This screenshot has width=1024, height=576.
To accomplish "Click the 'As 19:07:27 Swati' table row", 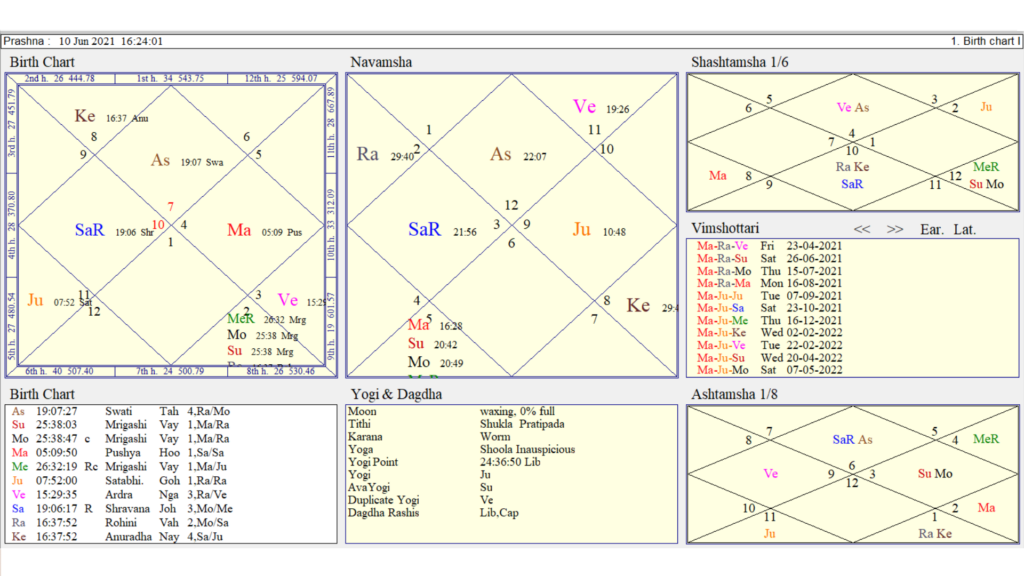I will click(121, 411).
